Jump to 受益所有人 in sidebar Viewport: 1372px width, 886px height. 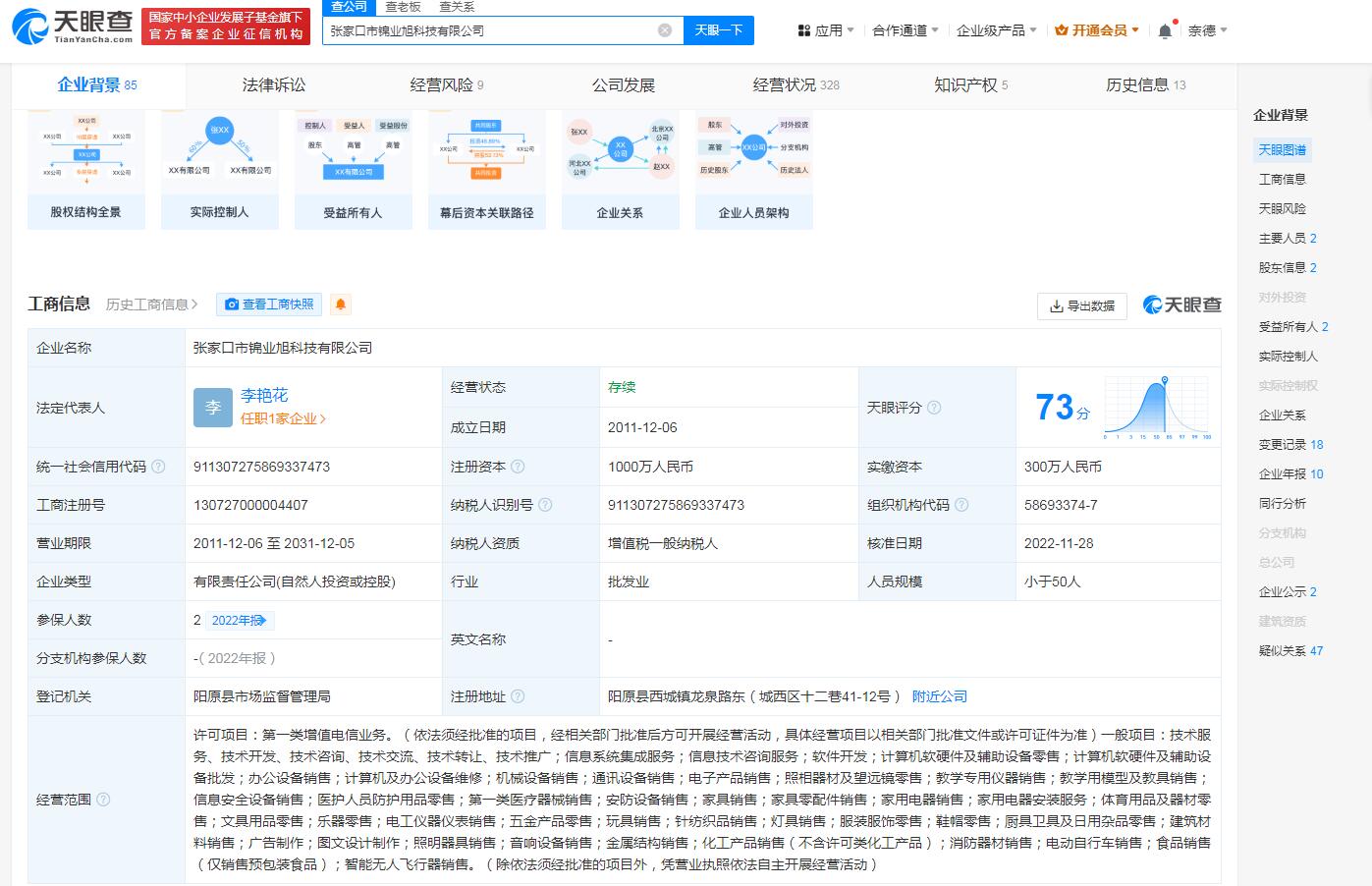pyautogui.click(x=1293, y=327)
